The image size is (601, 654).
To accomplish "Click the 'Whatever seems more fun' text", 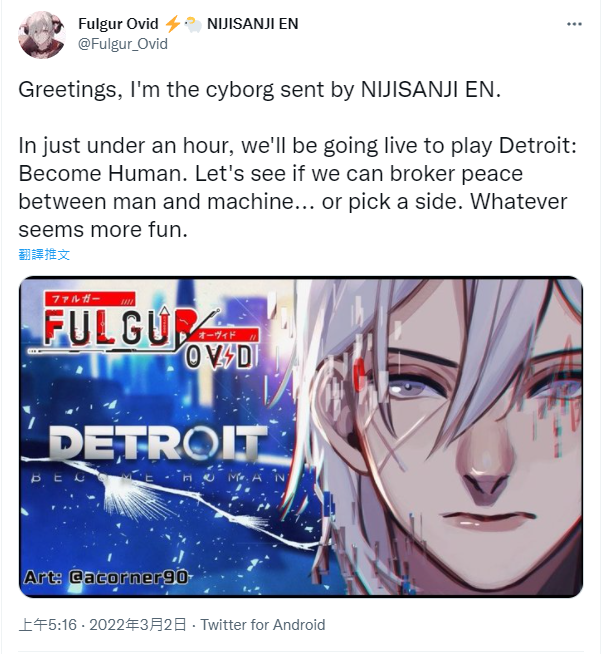I will pos(293,216).
